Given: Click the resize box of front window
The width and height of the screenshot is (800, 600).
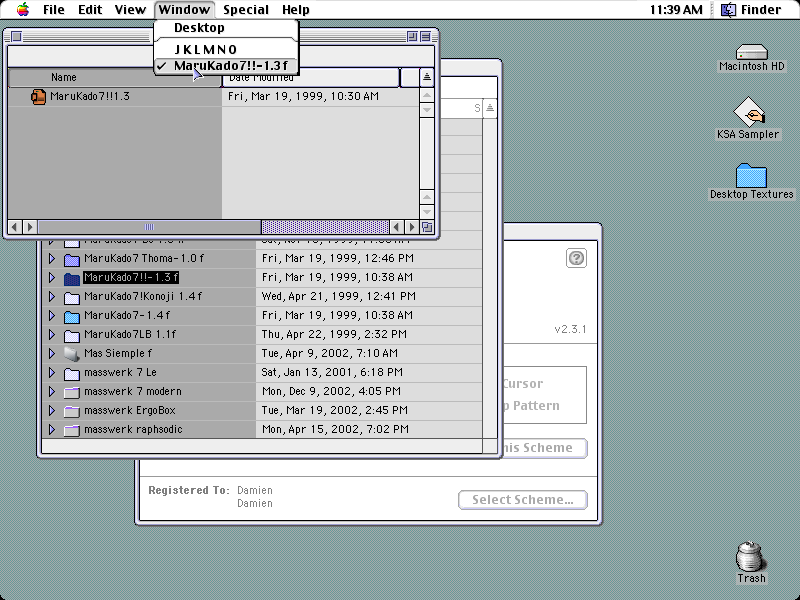Looking at the screenshot, I should tap(427, 227).
